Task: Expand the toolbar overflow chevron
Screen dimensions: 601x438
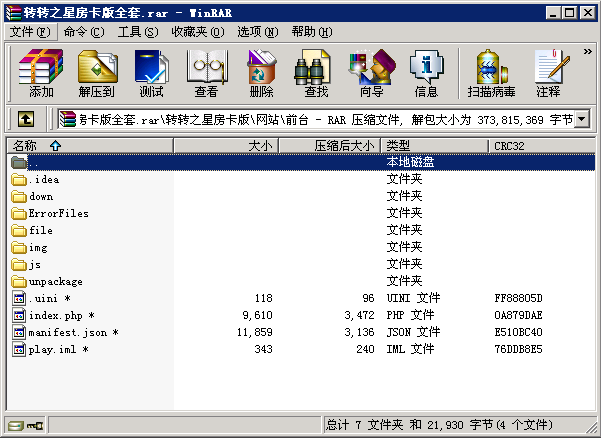Action: pos(586,50)
